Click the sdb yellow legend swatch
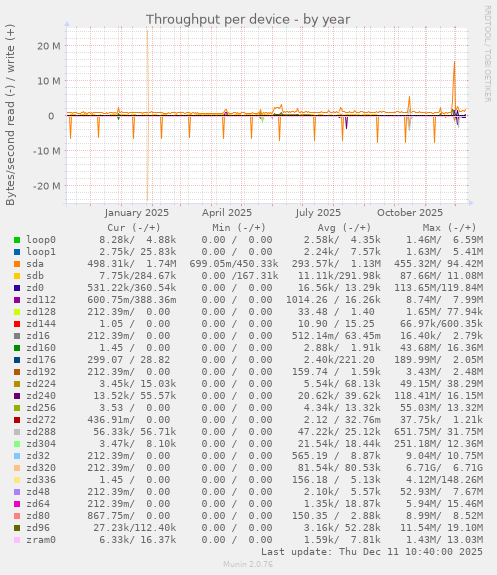 [x=17, y=276]
